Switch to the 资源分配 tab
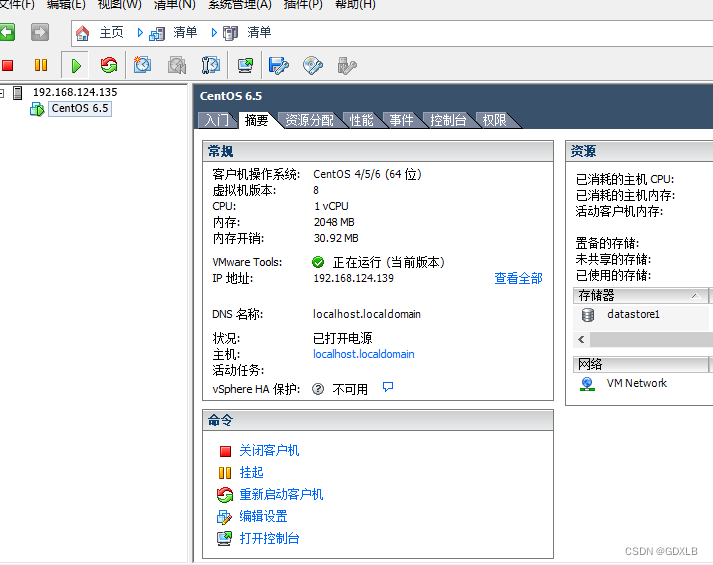Image resolution: width=713 pixels, height=565 pixels. [x=310, y=120]
